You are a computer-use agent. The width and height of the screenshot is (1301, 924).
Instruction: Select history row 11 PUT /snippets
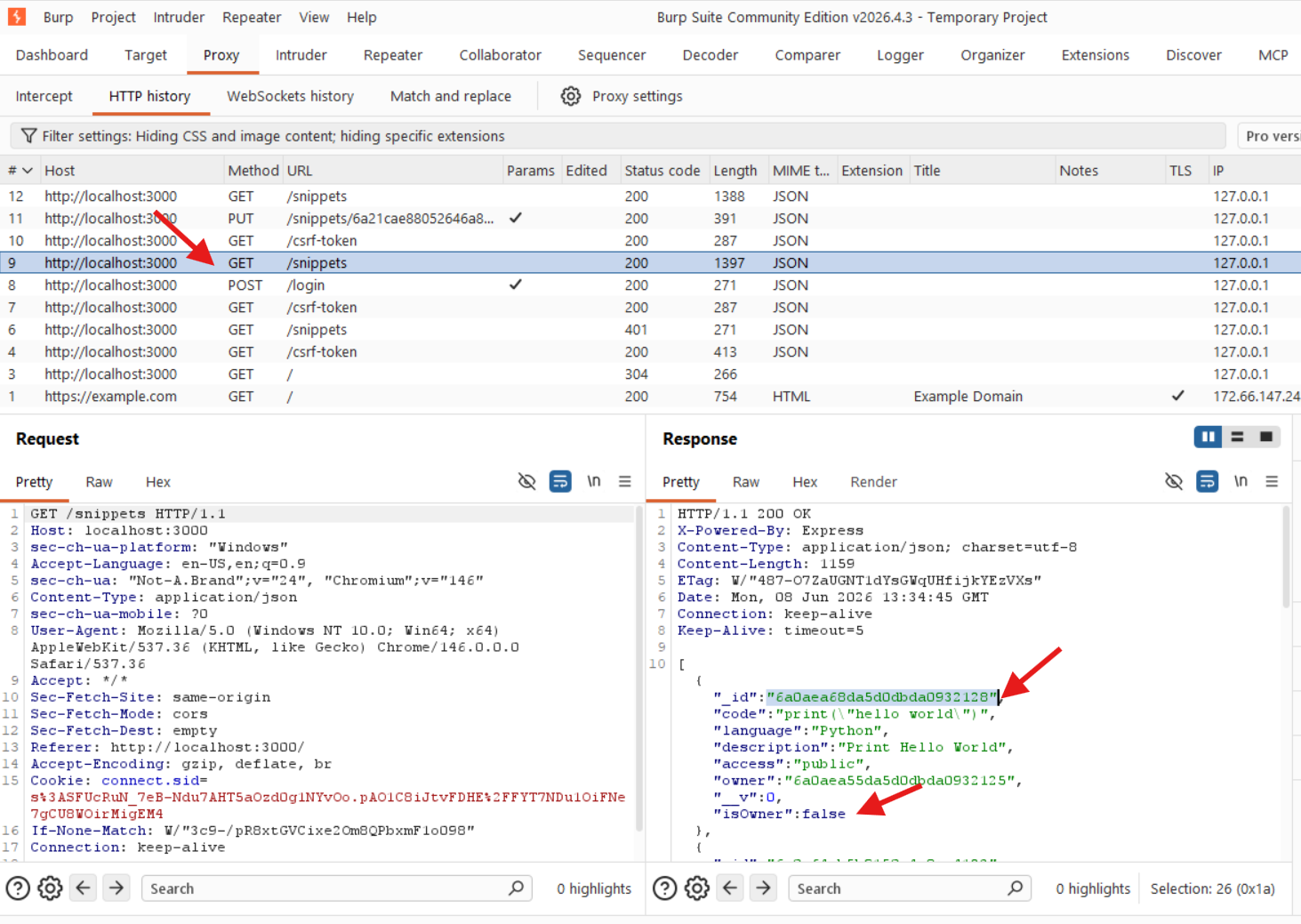pyautogui.click(x=650, y=219)
